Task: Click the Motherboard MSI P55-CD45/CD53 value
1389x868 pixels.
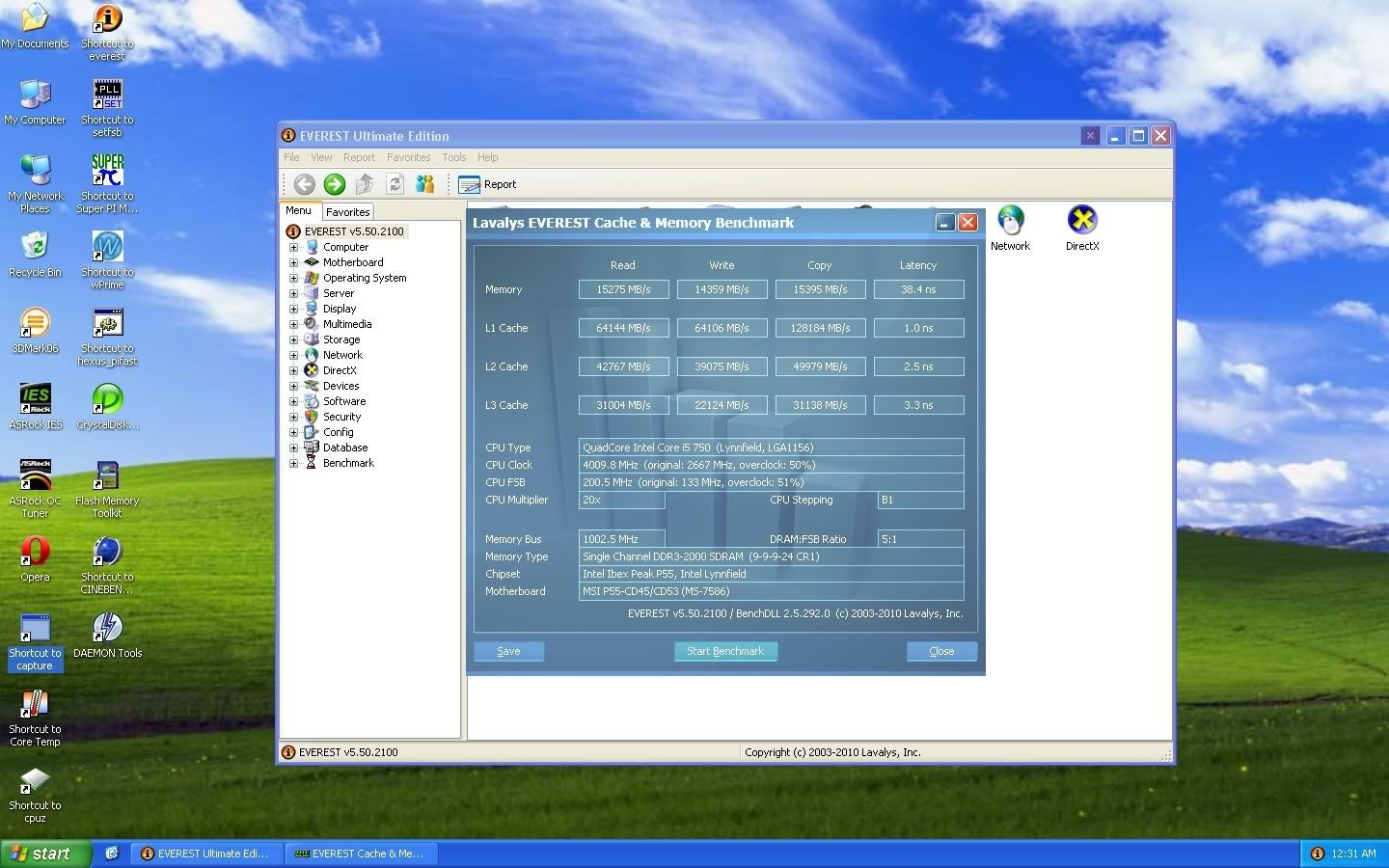Action: click(771, 591)
